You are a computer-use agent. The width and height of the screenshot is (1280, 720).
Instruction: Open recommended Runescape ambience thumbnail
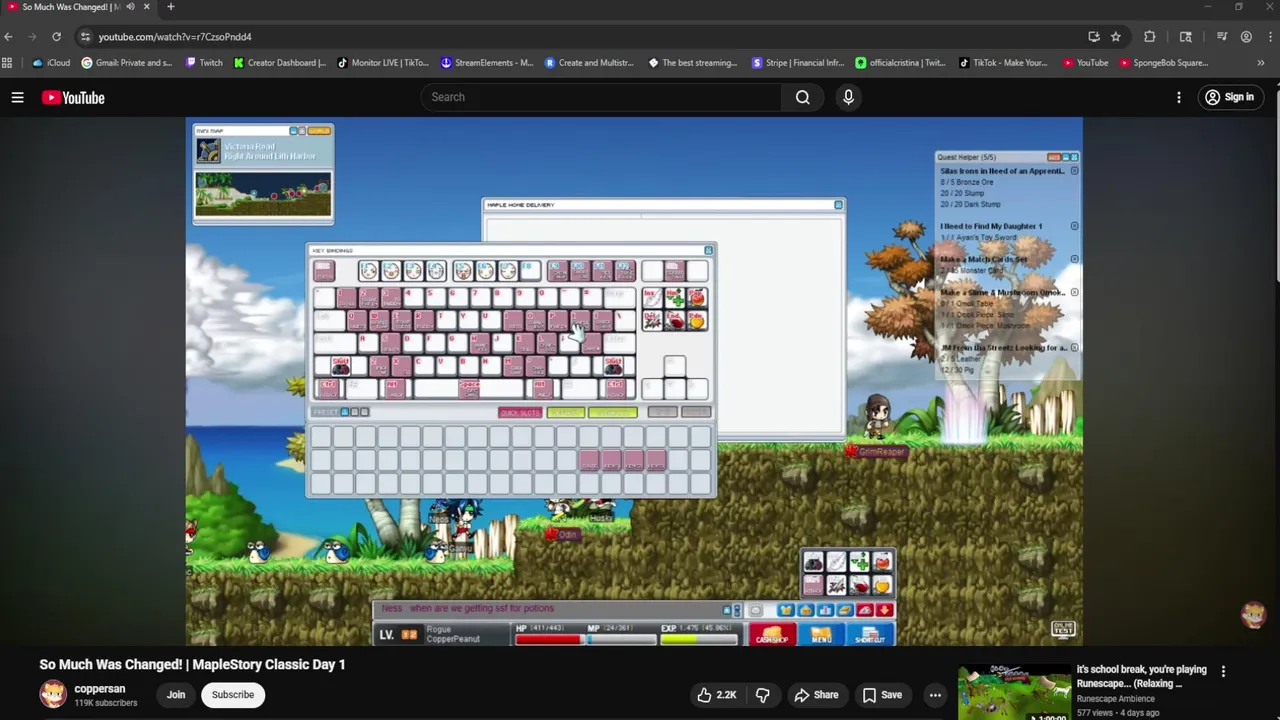click(x=1014, y=692)
